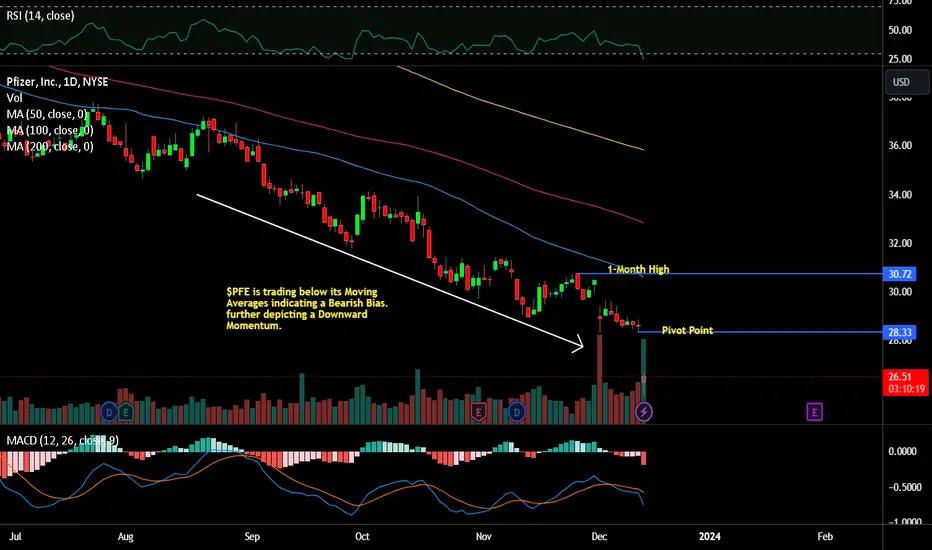Click the 0.0000 value on the MACD scale
This screenshot has width=932, height=550.
point(902,451)
